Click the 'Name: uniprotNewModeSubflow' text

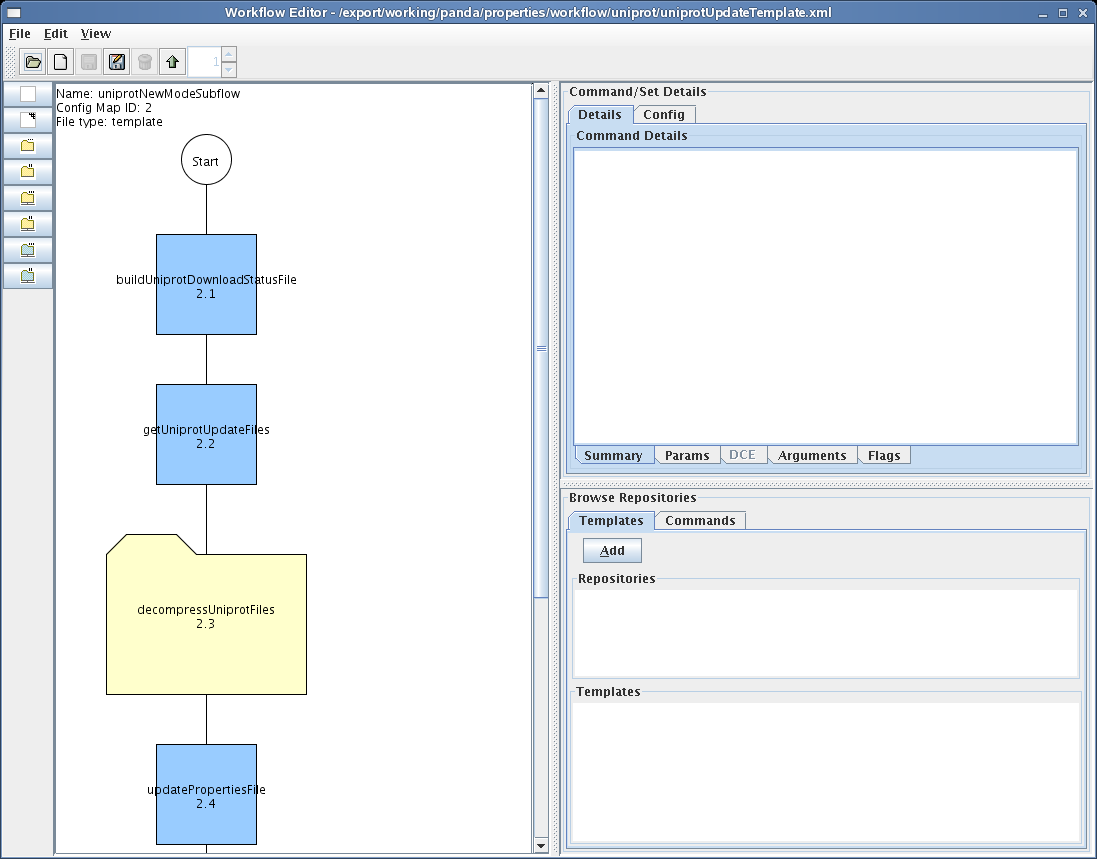point(148,94)
